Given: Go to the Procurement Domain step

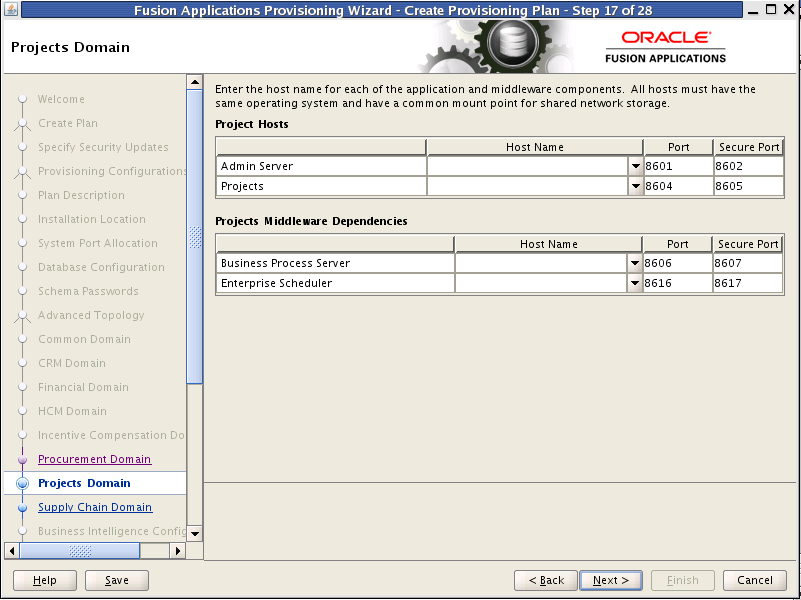Looking at the screenshot, I should coord(95,459).
